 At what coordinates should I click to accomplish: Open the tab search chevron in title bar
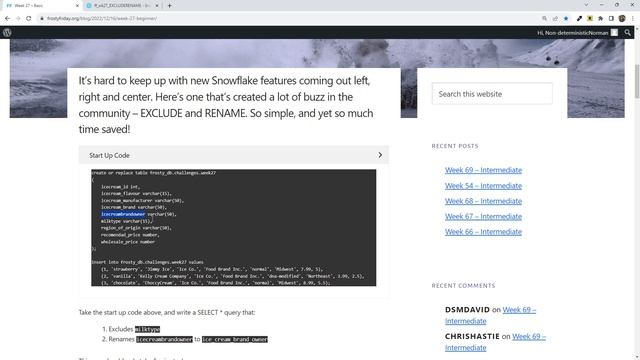586,5
